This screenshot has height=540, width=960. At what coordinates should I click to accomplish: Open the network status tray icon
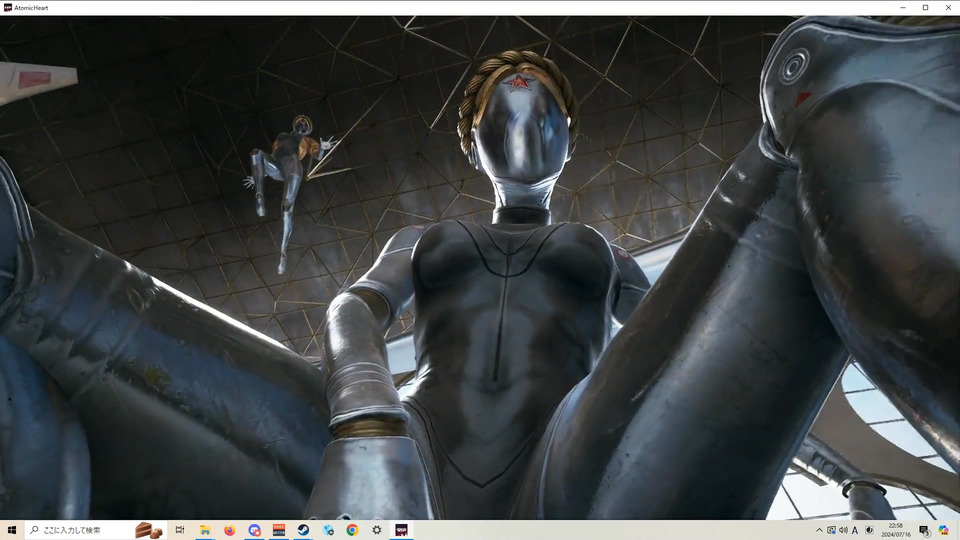[x=831, y=530]
